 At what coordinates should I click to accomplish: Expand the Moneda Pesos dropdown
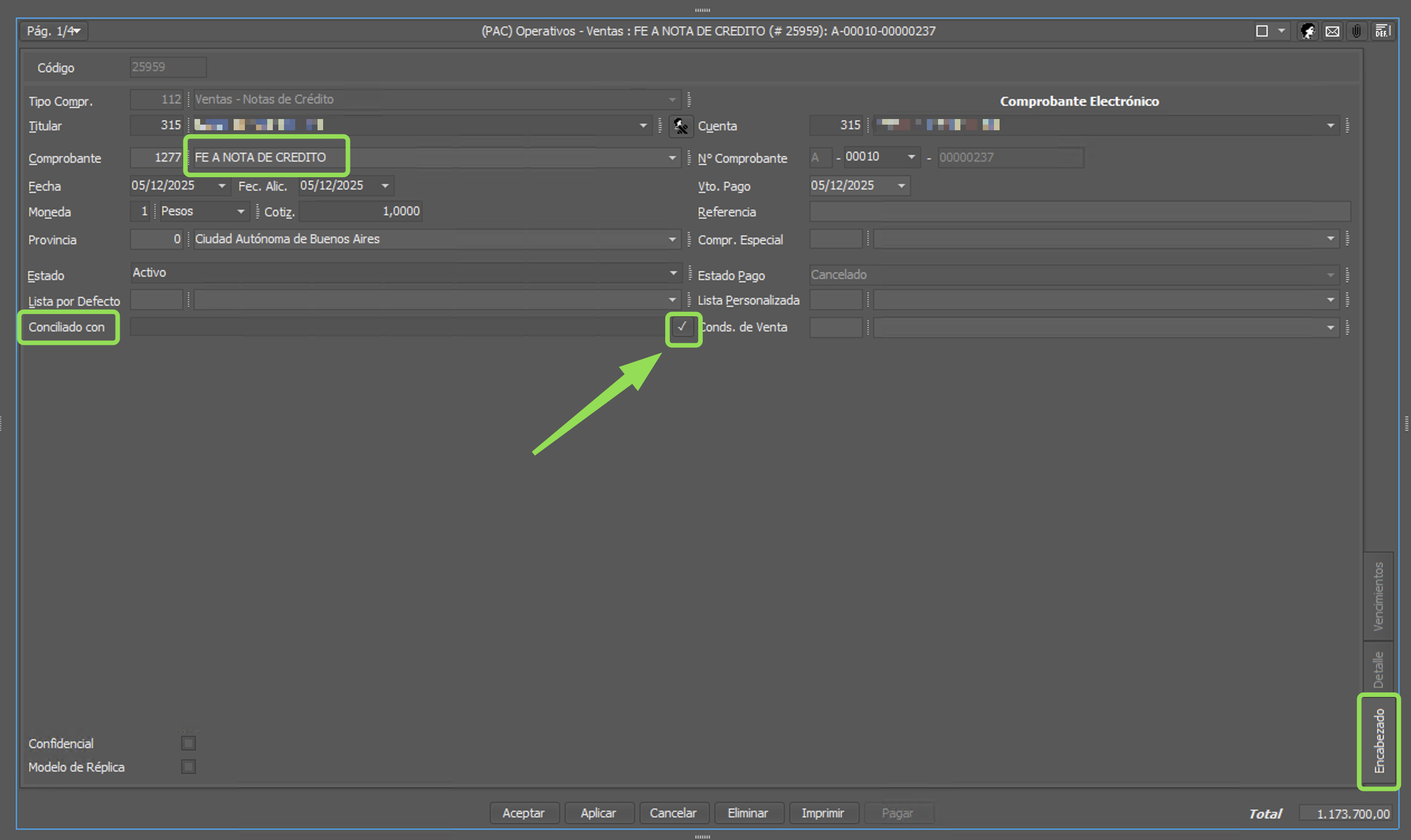point(240,212)
